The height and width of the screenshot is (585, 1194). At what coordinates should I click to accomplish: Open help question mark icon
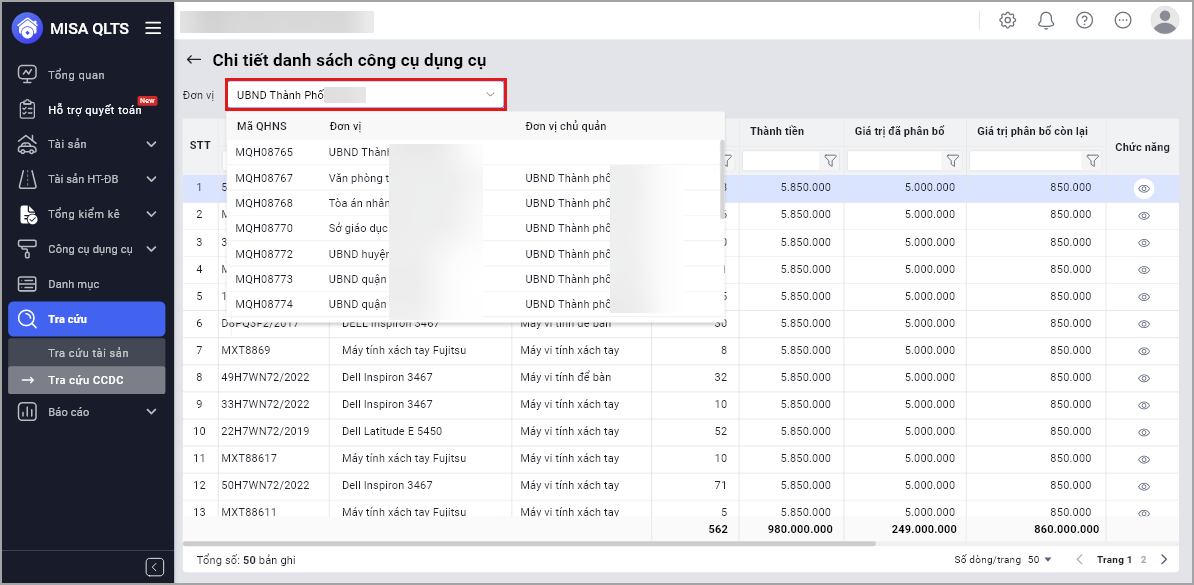(x=1084, y=21)
